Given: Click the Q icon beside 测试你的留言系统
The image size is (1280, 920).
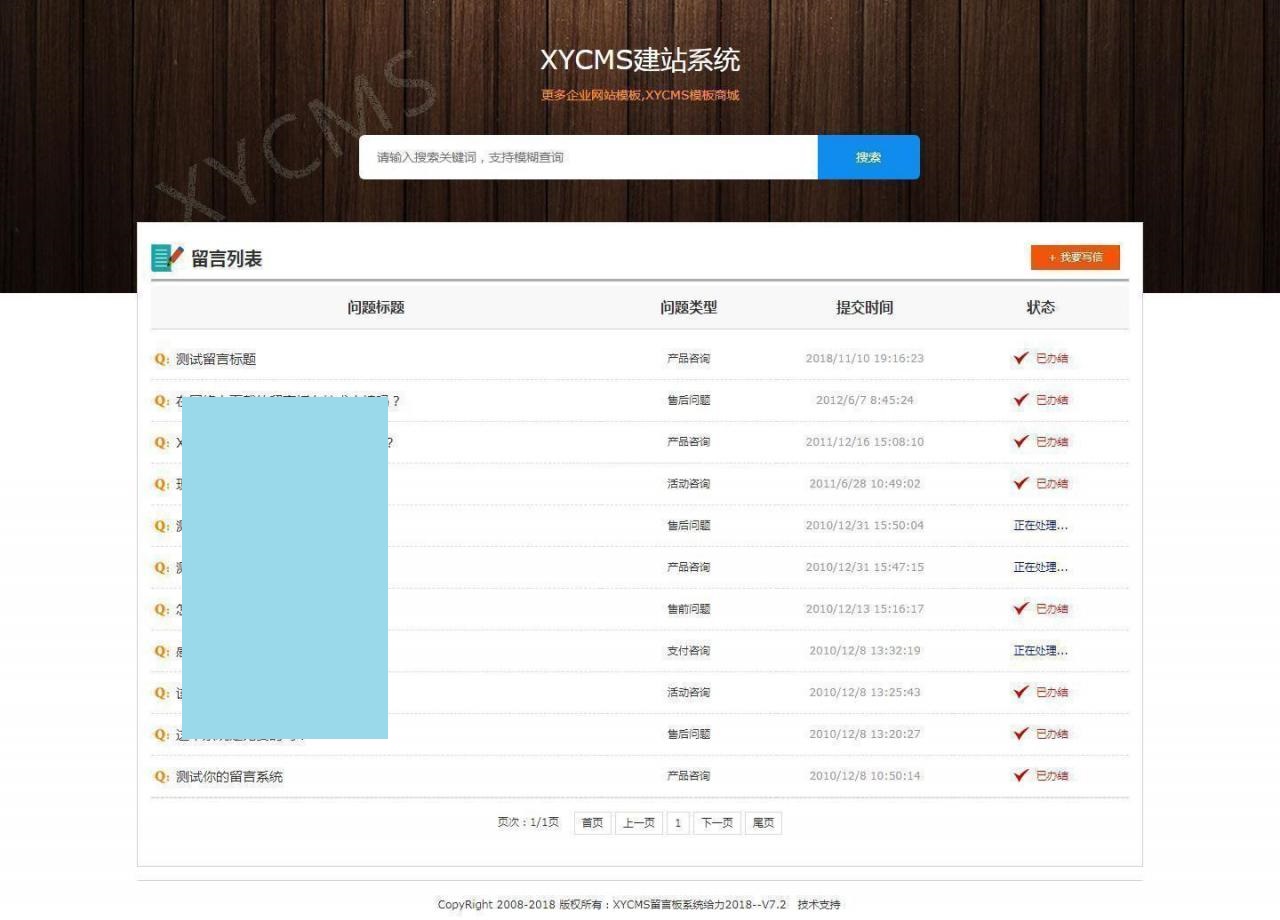Looking at the screenshot, I should pos(161,777).
